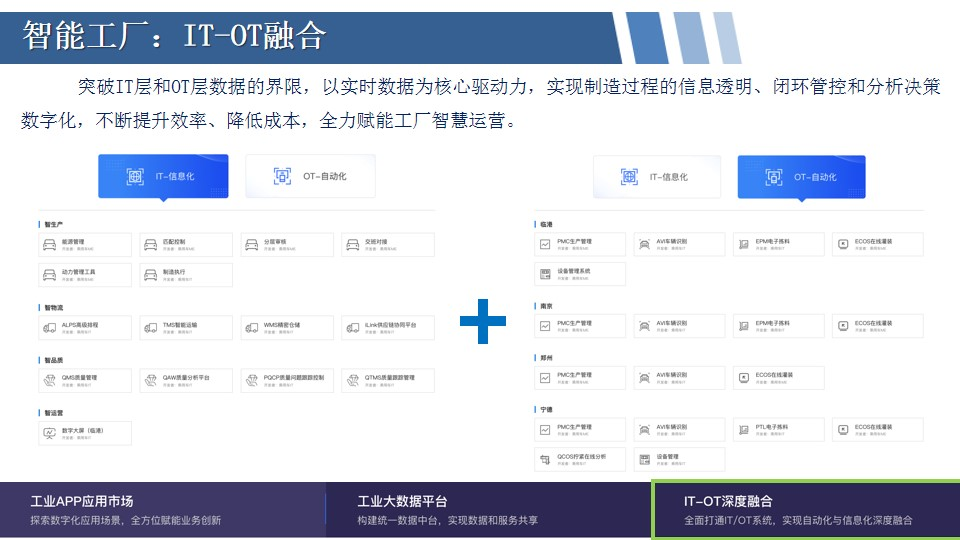
Task: Open 南京 ECOS在线灌装 card
Action: pyautogui.click(x=878, y=326)
